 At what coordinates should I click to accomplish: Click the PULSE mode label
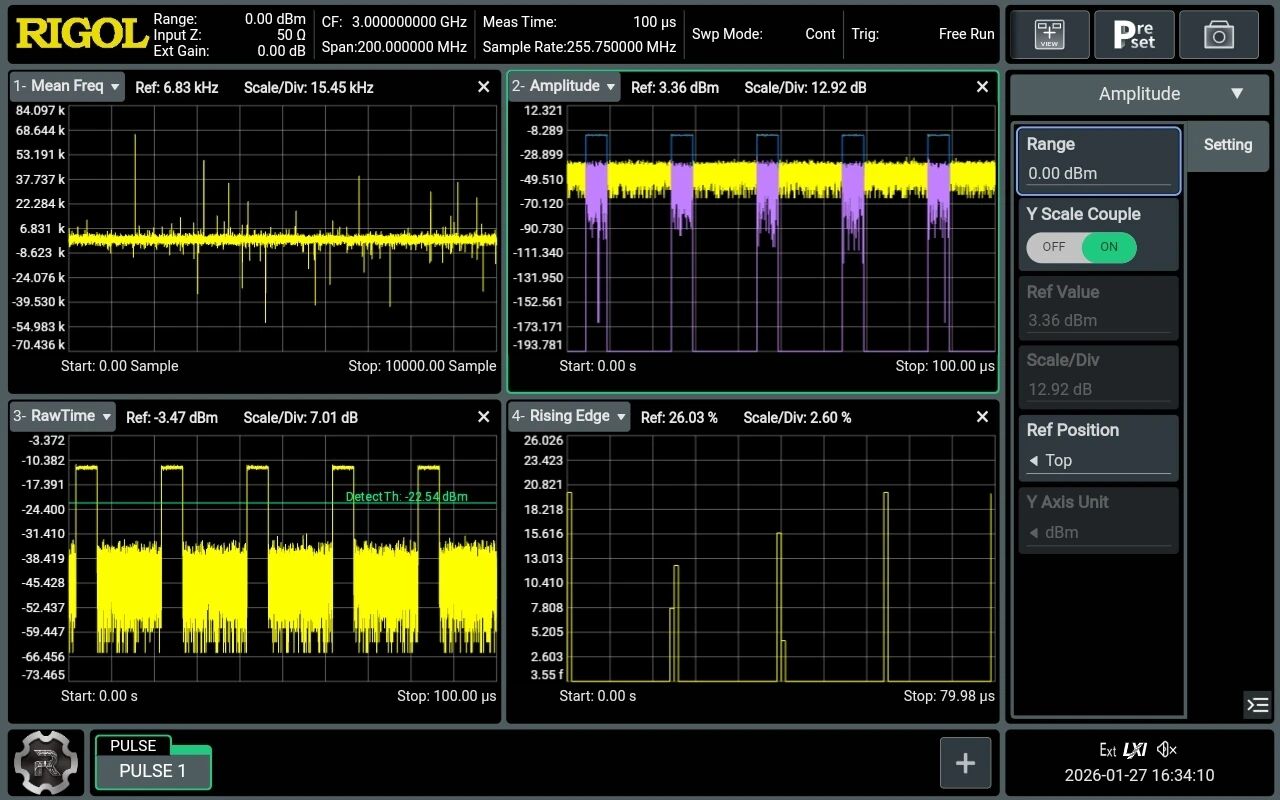[133, 746]
